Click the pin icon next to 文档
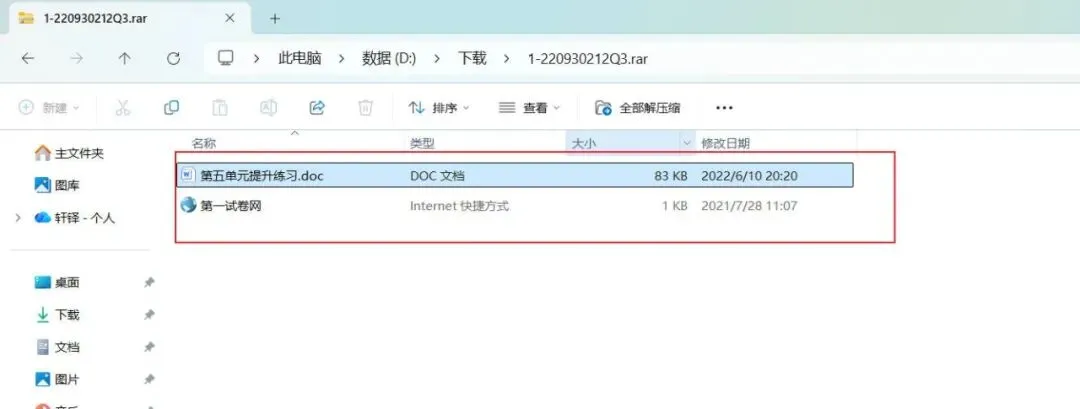 coord(149,347)
